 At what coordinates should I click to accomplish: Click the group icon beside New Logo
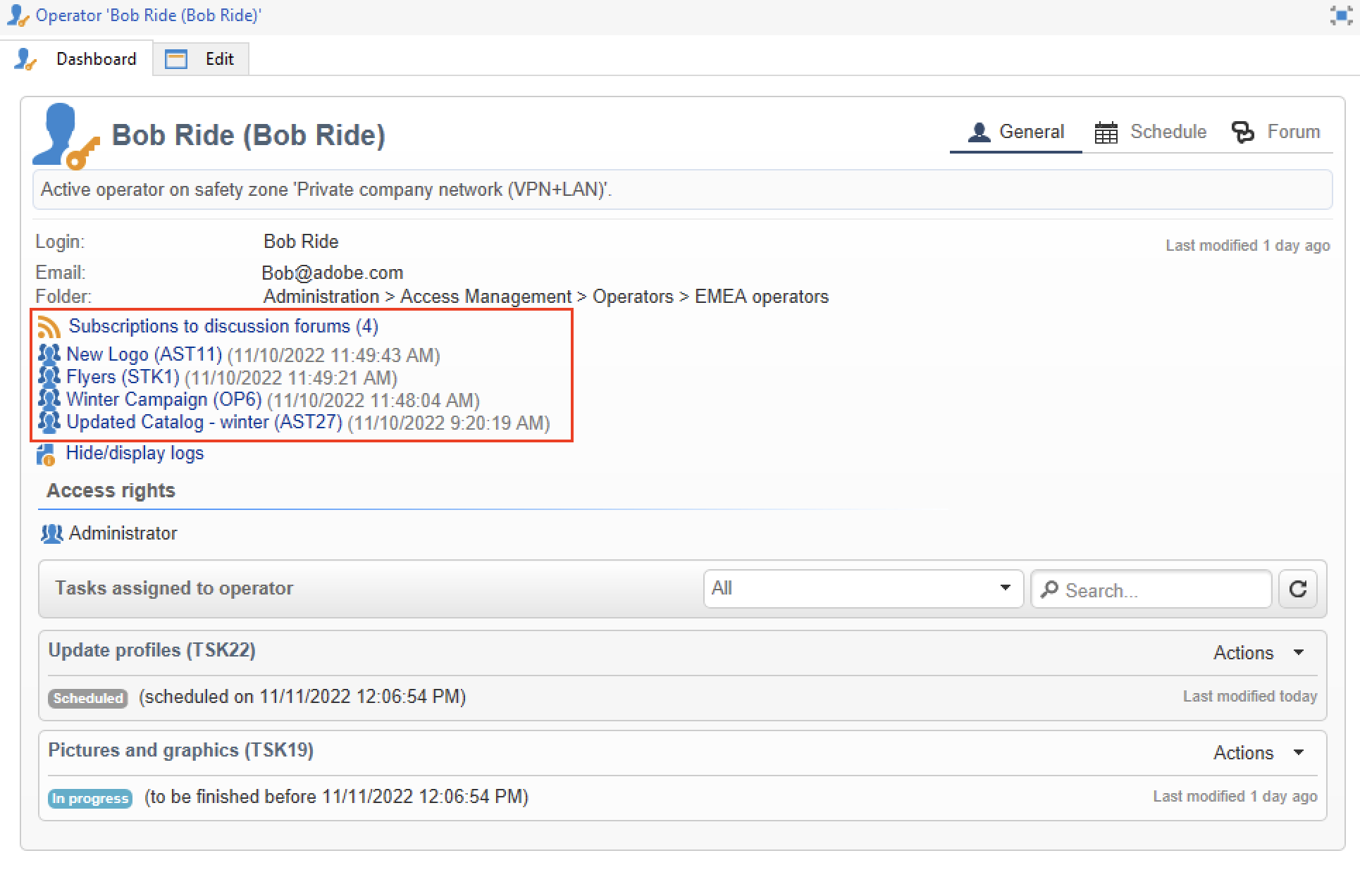pyautogui.click(x=49, y=354)
